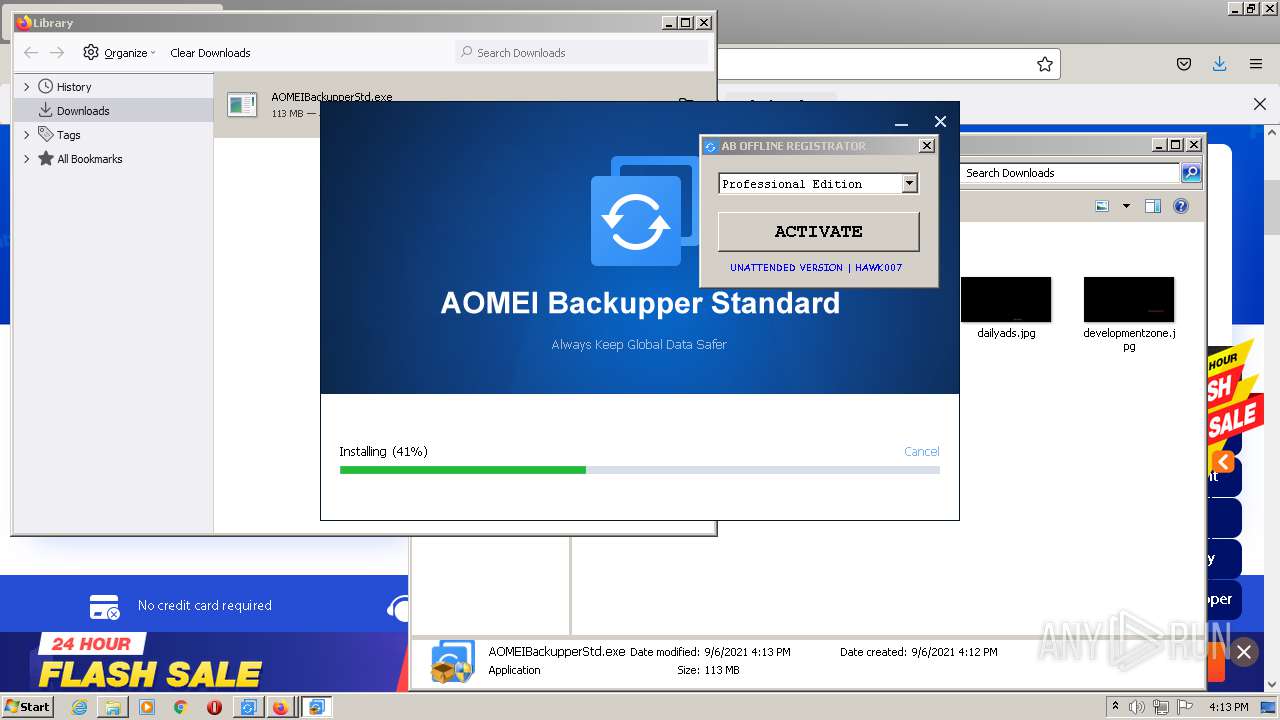Bookmark this page with the star icon
The height and width of the screenshot is (720, 1280).
click(x=1045, y=64)
